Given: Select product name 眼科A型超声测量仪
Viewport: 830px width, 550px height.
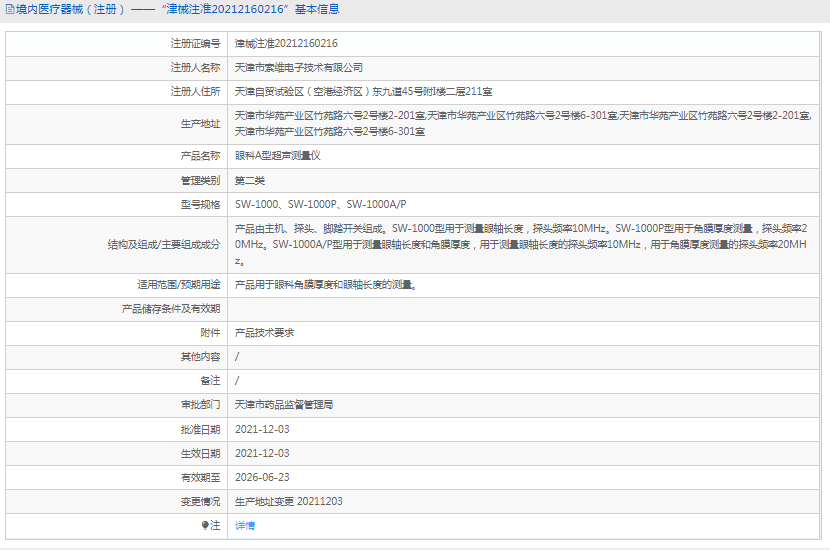Looking at the screenshot, I should 277,156.
